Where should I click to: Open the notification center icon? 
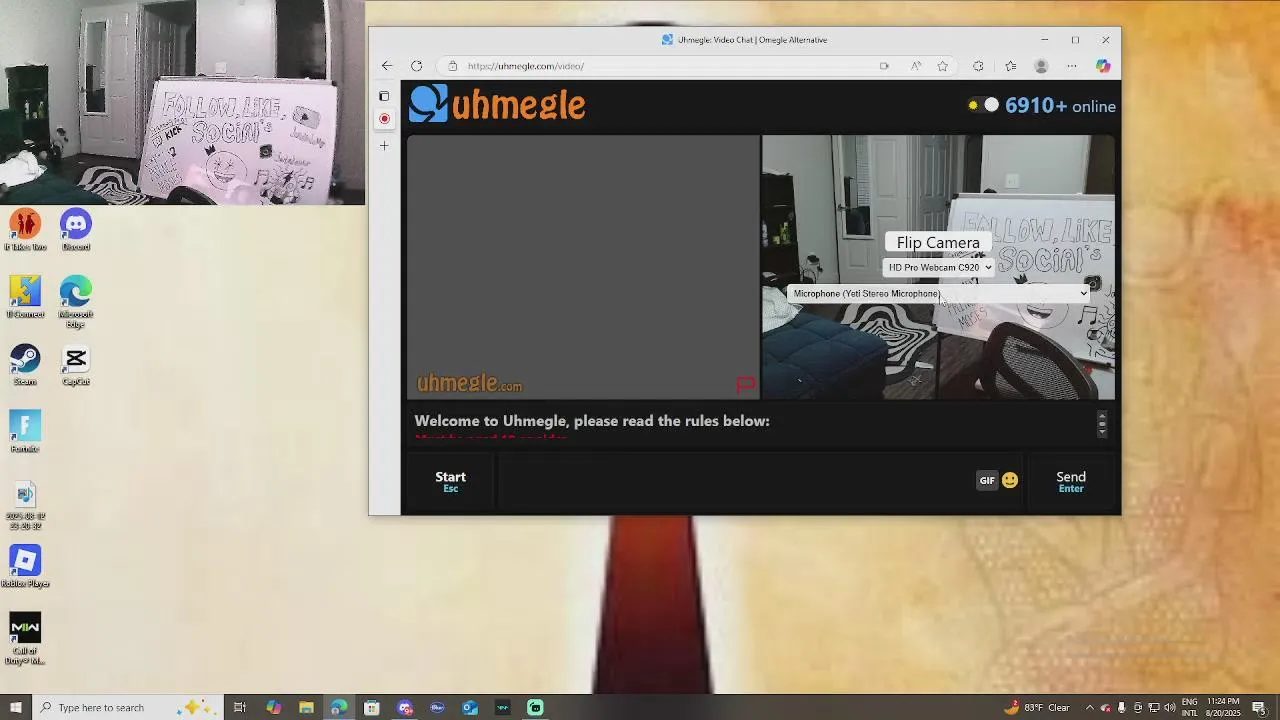point(1260,707)
